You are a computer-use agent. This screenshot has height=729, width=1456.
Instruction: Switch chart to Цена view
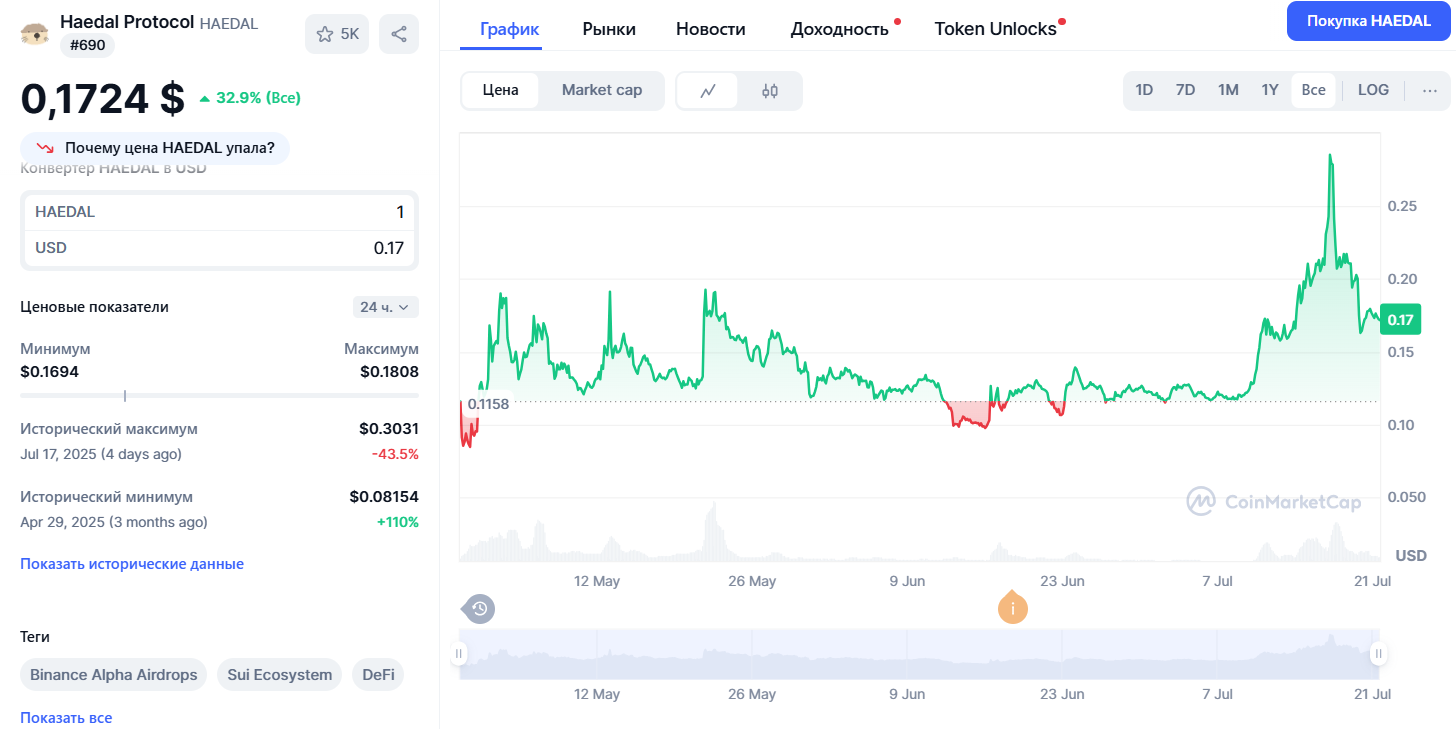click(500, 90)
